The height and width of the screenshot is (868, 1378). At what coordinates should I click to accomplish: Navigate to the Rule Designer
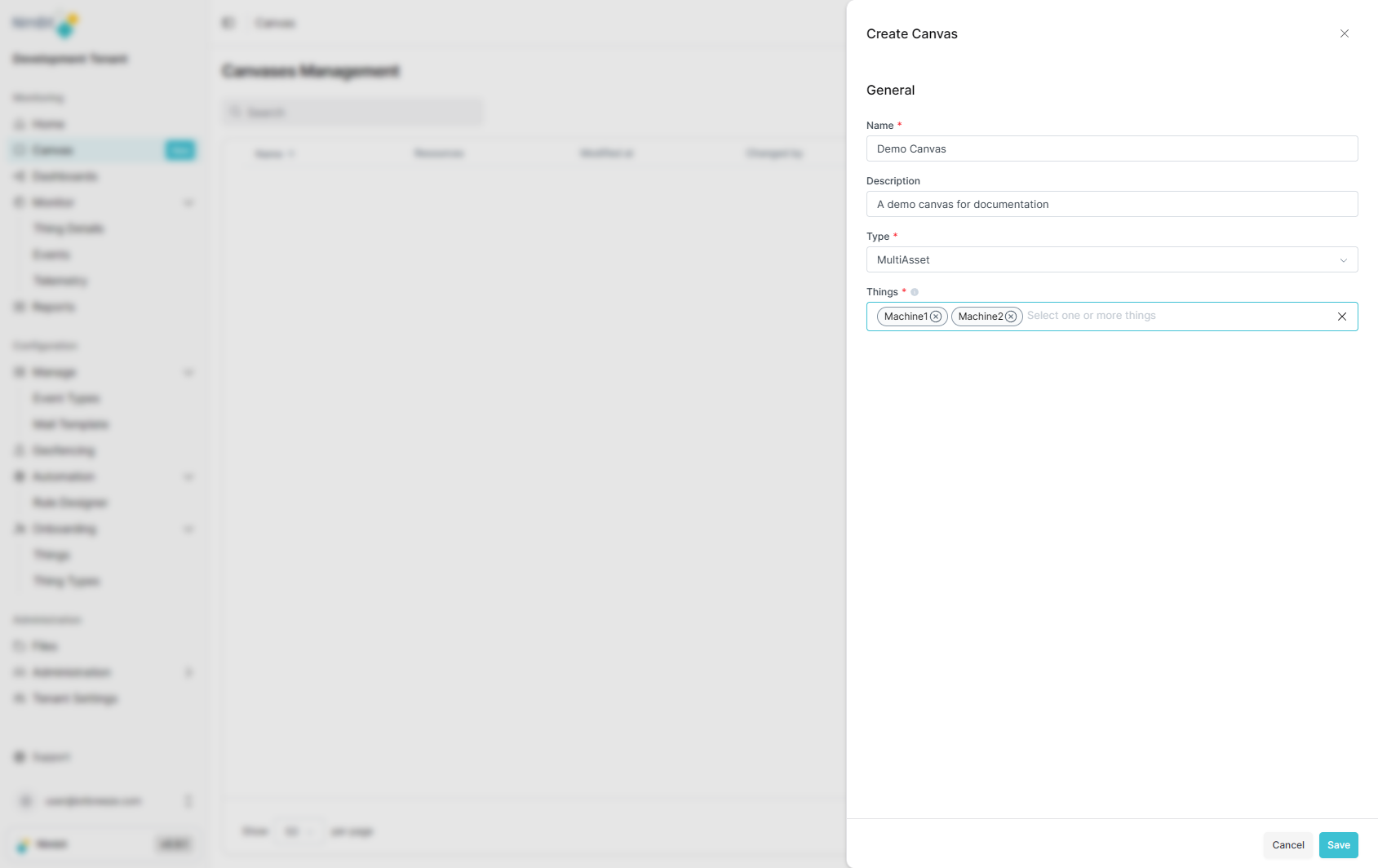[x=71, y=503]
